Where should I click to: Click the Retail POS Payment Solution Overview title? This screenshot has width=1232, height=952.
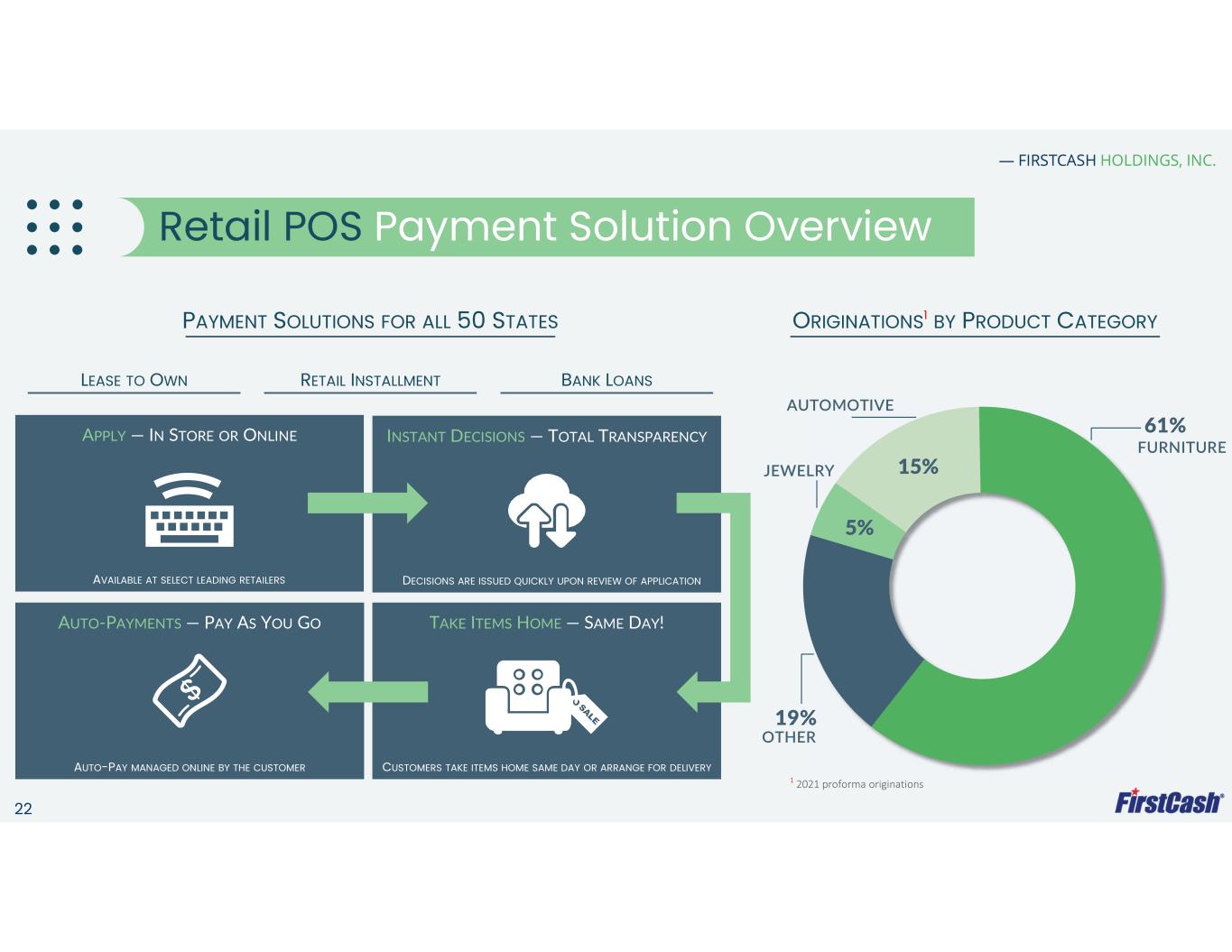pyautogui.click(x=545, y=226)
